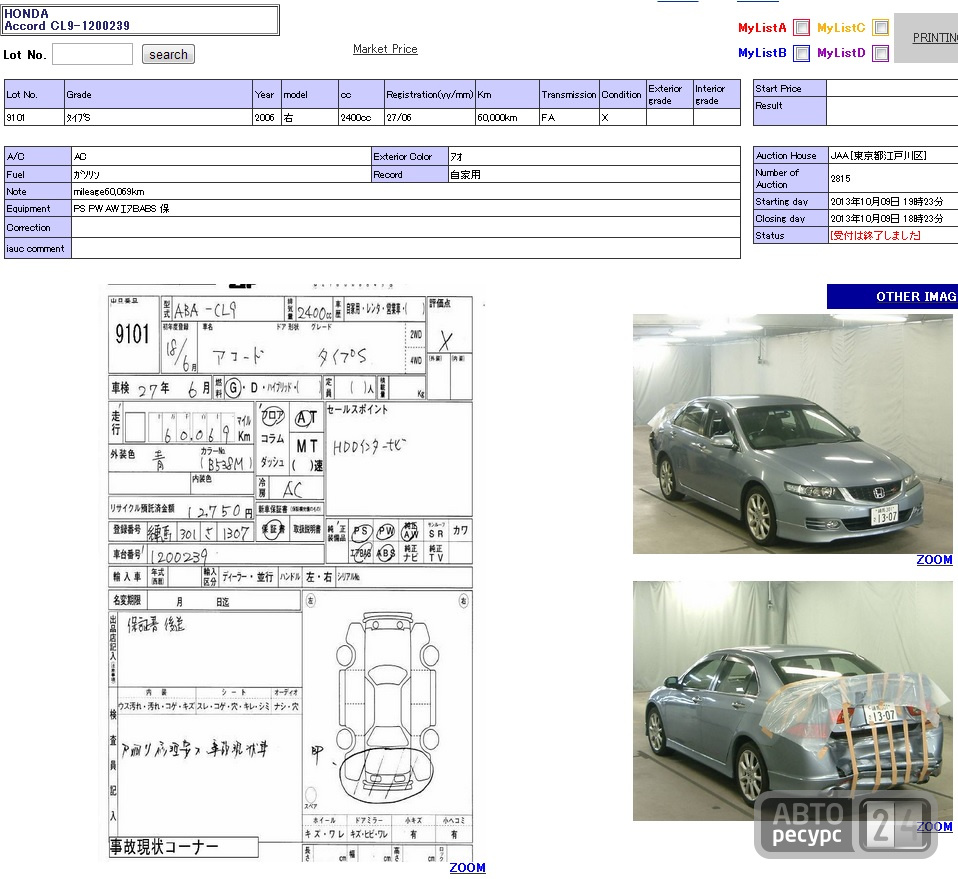Screen dimensions: 958x879
Task: Select the HONDA Accord CL9-1200239 title
Action: [67, 20]
